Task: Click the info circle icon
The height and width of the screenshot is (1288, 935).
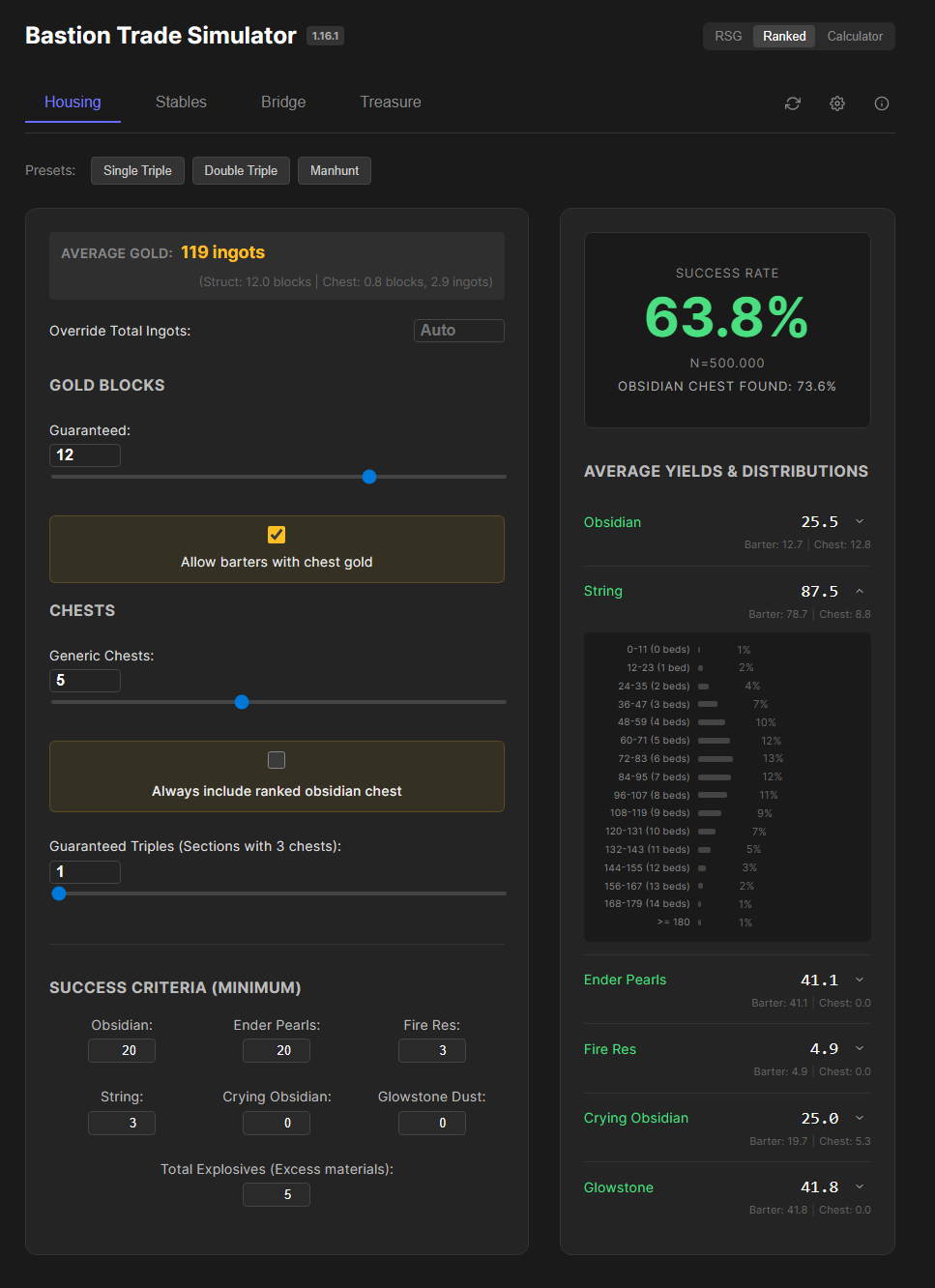Action: [x=882, y=103]
